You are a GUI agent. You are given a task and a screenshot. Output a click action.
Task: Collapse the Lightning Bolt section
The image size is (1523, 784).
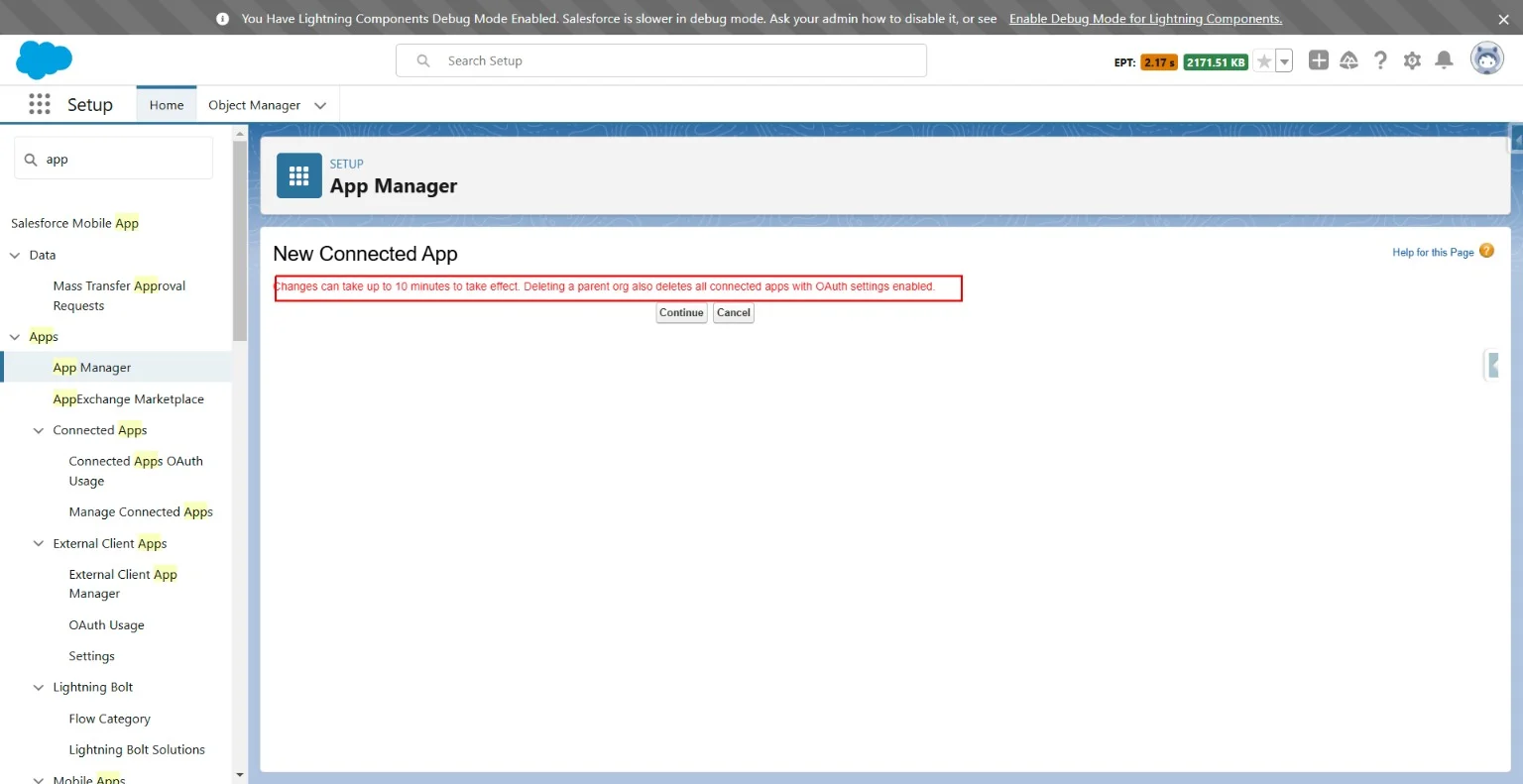coord(39,687)
